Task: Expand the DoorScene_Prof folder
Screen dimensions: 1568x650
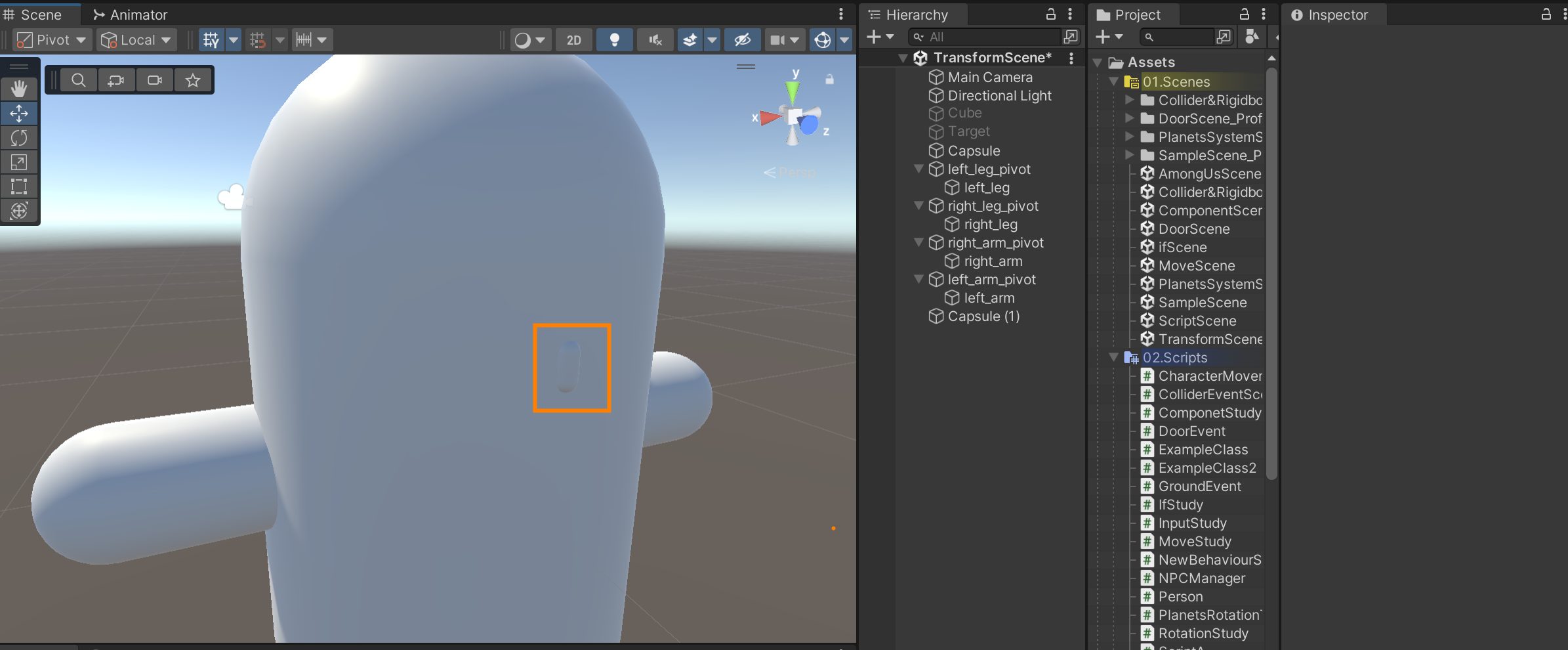Action: click(x=1129, y=119)
